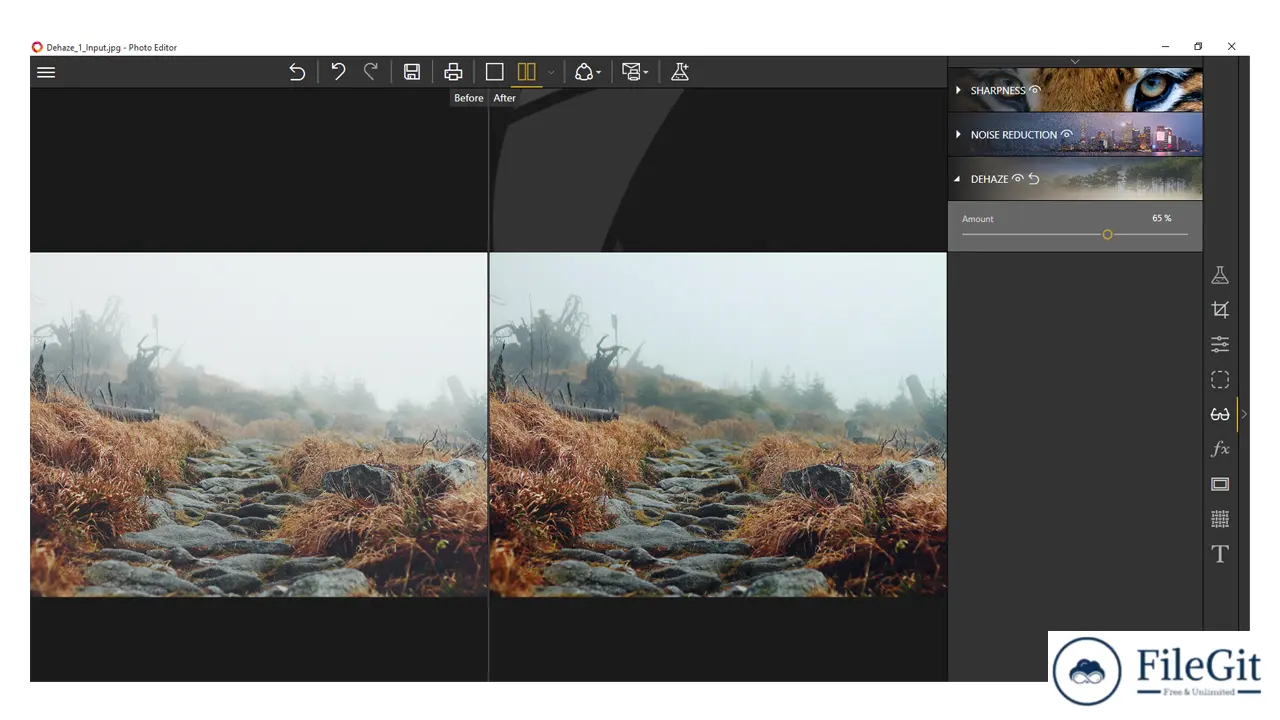The image size is (1280, 720).
Task: Reset the Dehaze settings
Action: 1034,179
